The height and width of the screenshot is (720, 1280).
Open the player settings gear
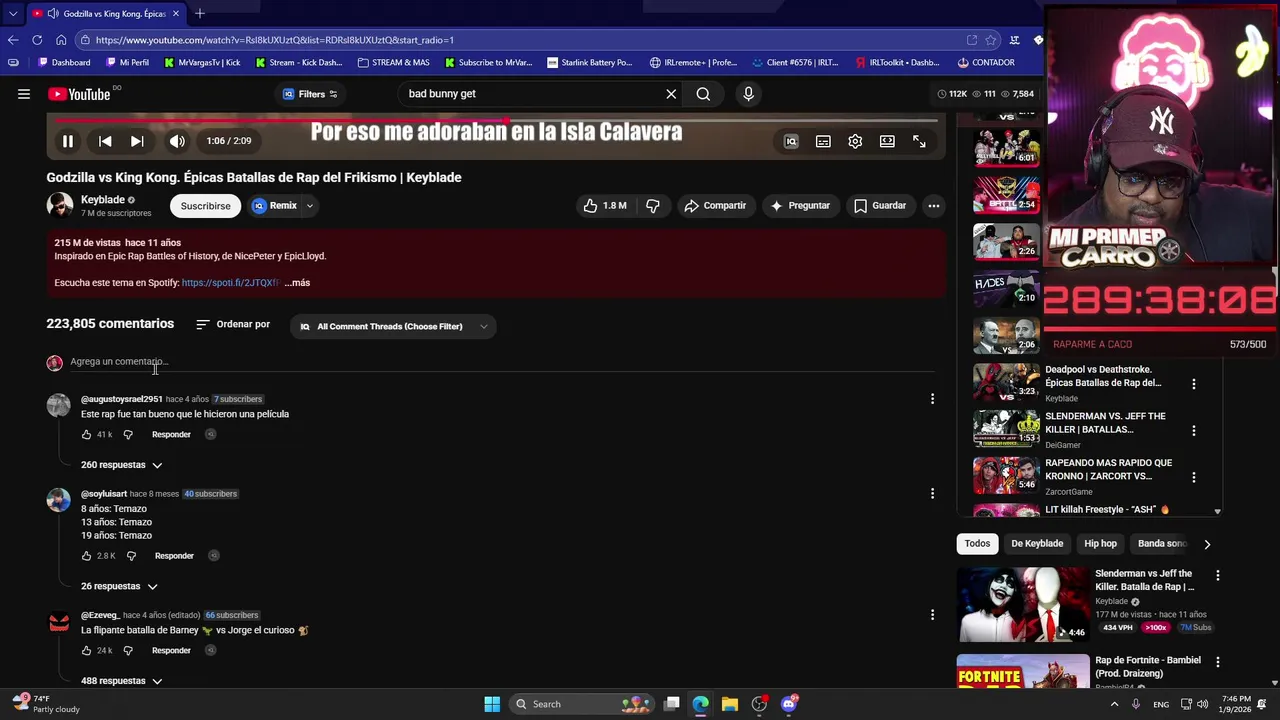click(855, 141)
